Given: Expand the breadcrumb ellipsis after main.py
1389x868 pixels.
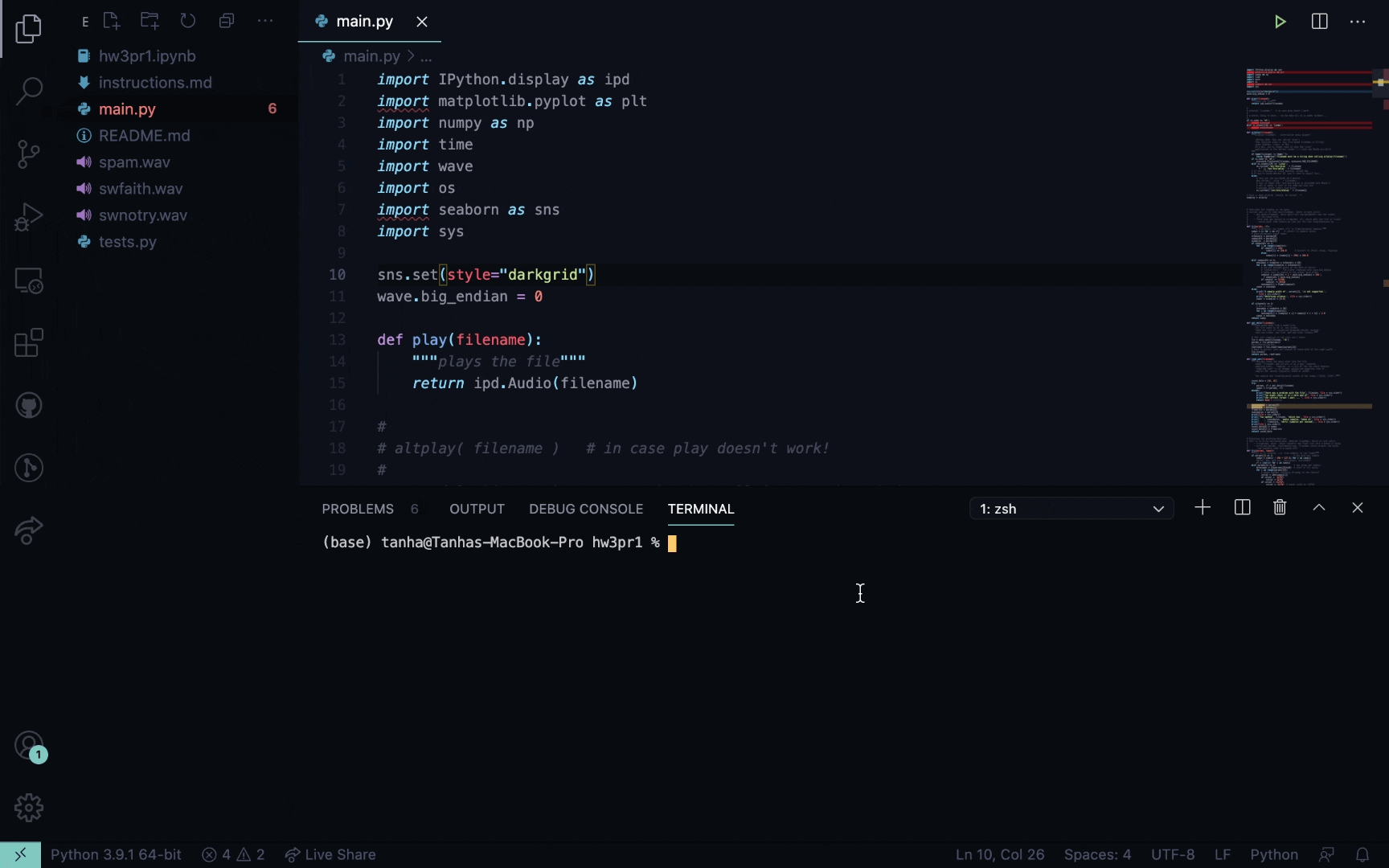Looking at the screenshot, I should pyautogui.click(x=426, y=56).
